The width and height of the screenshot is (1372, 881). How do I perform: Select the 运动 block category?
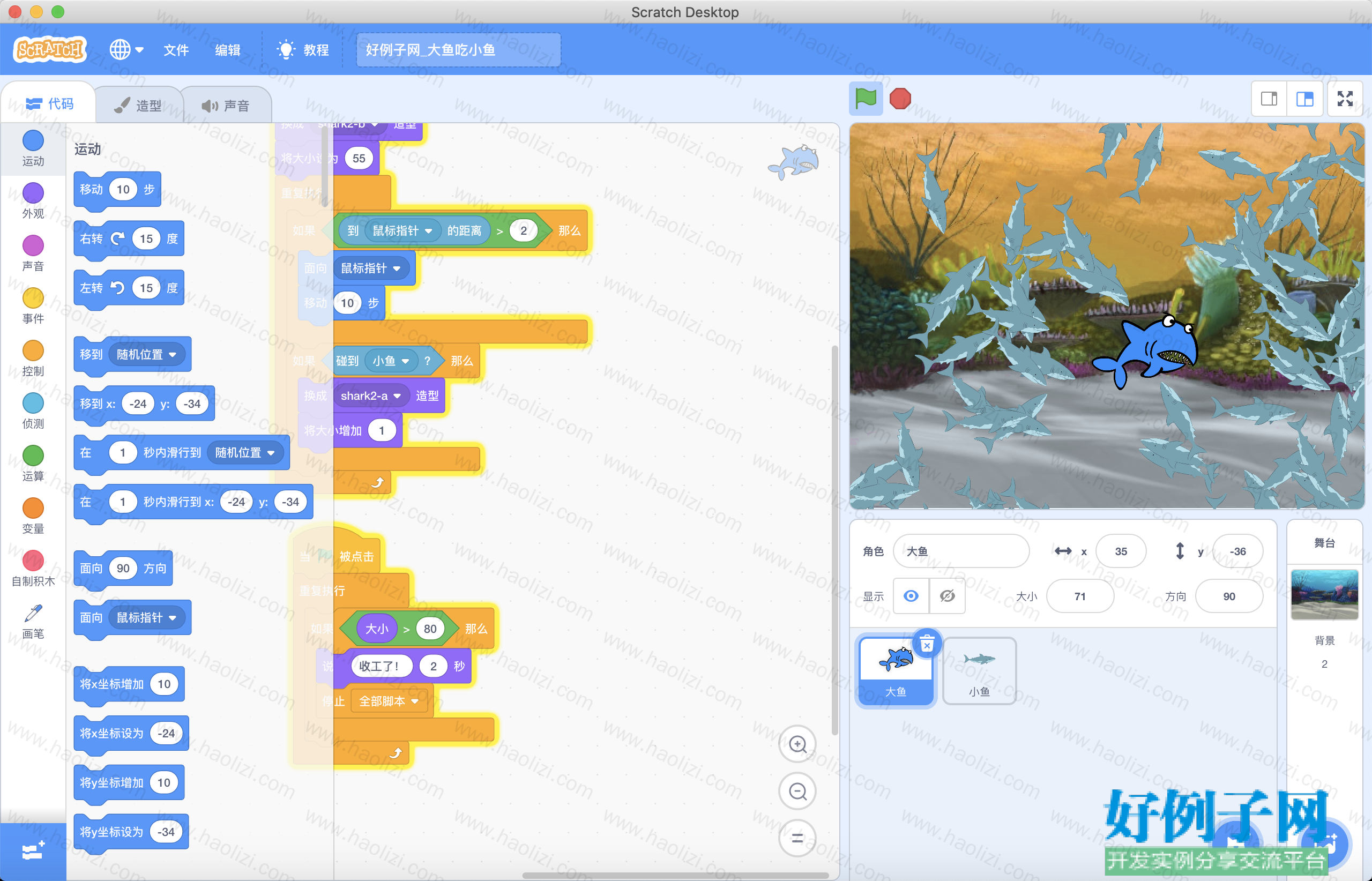[33, 149]
